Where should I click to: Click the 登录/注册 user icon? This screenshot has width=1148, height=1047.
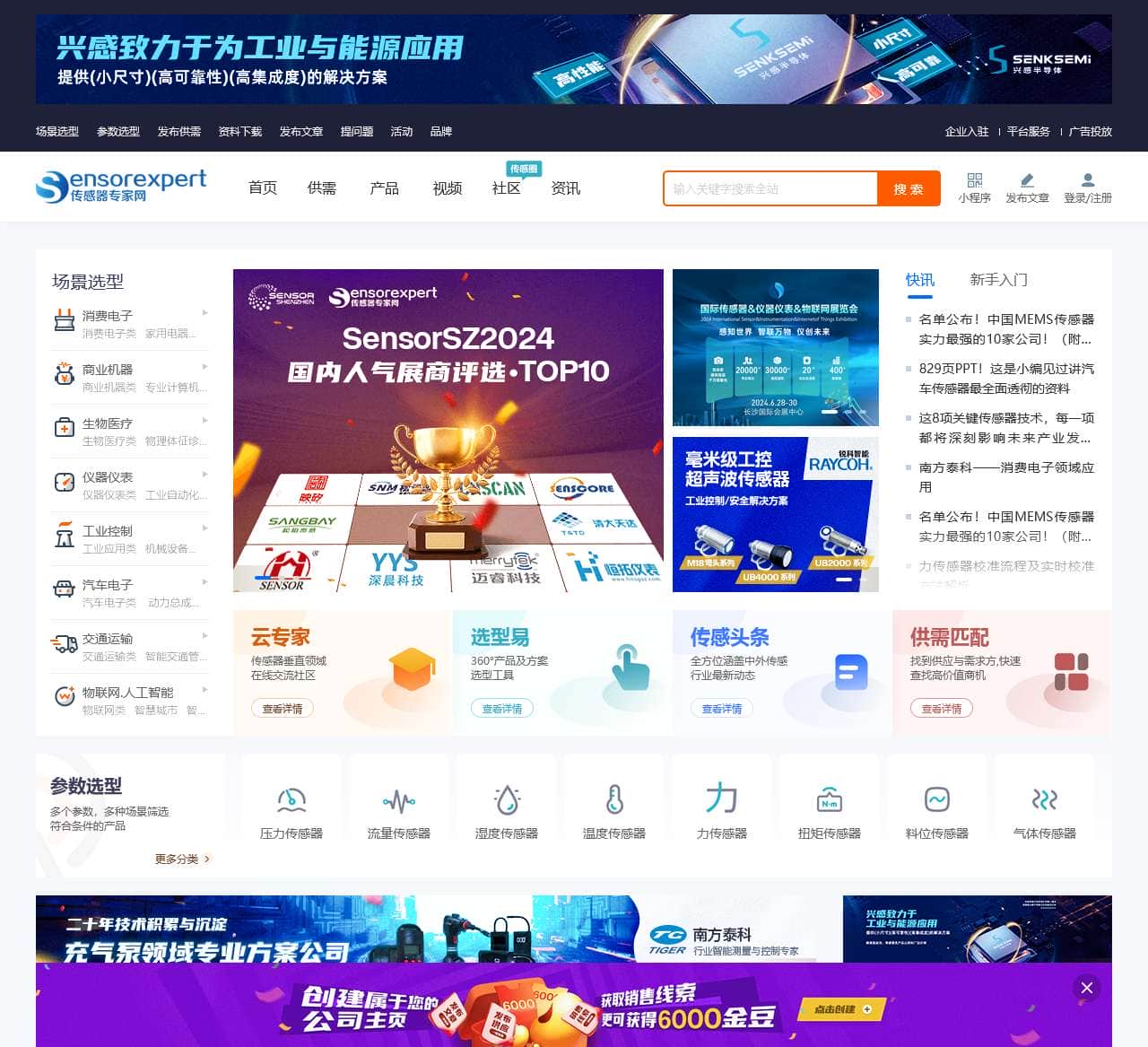1088,180
